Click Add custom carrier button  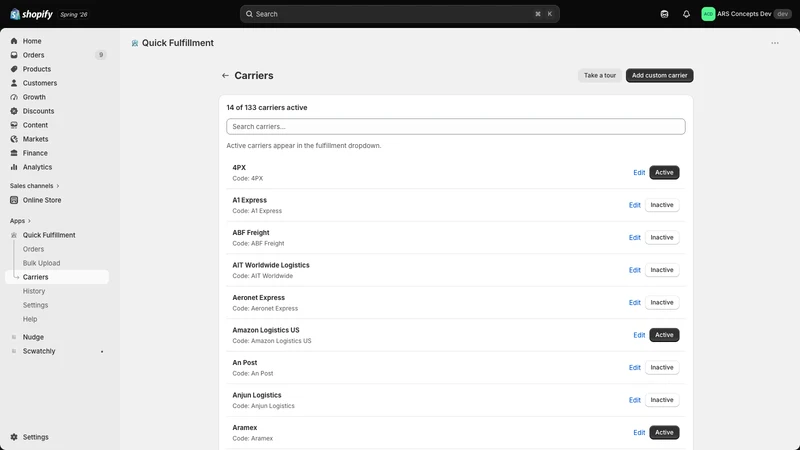[x=659, y=76]
